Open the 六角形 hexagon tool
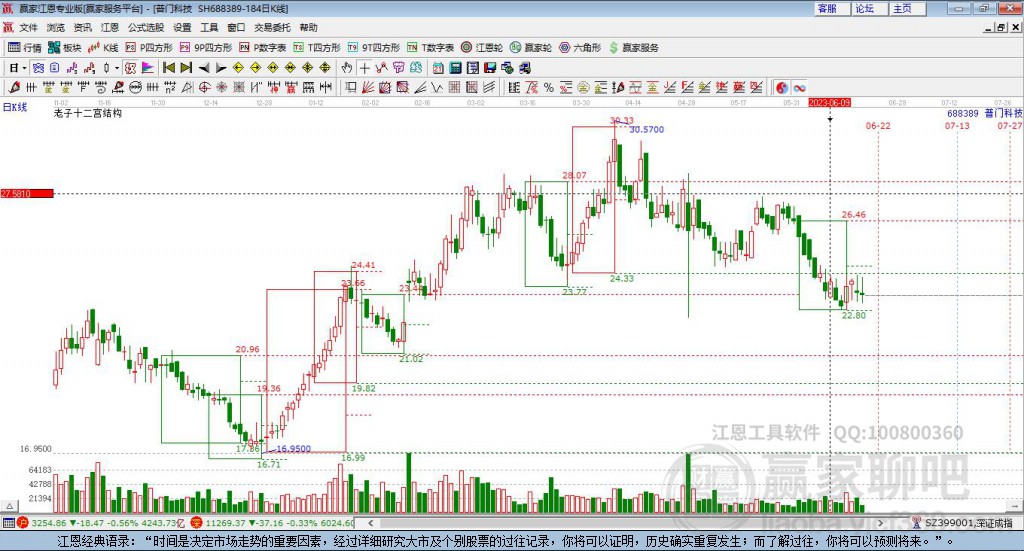Viewport: 1024px width, 551px height. click(x=580, y=48)
